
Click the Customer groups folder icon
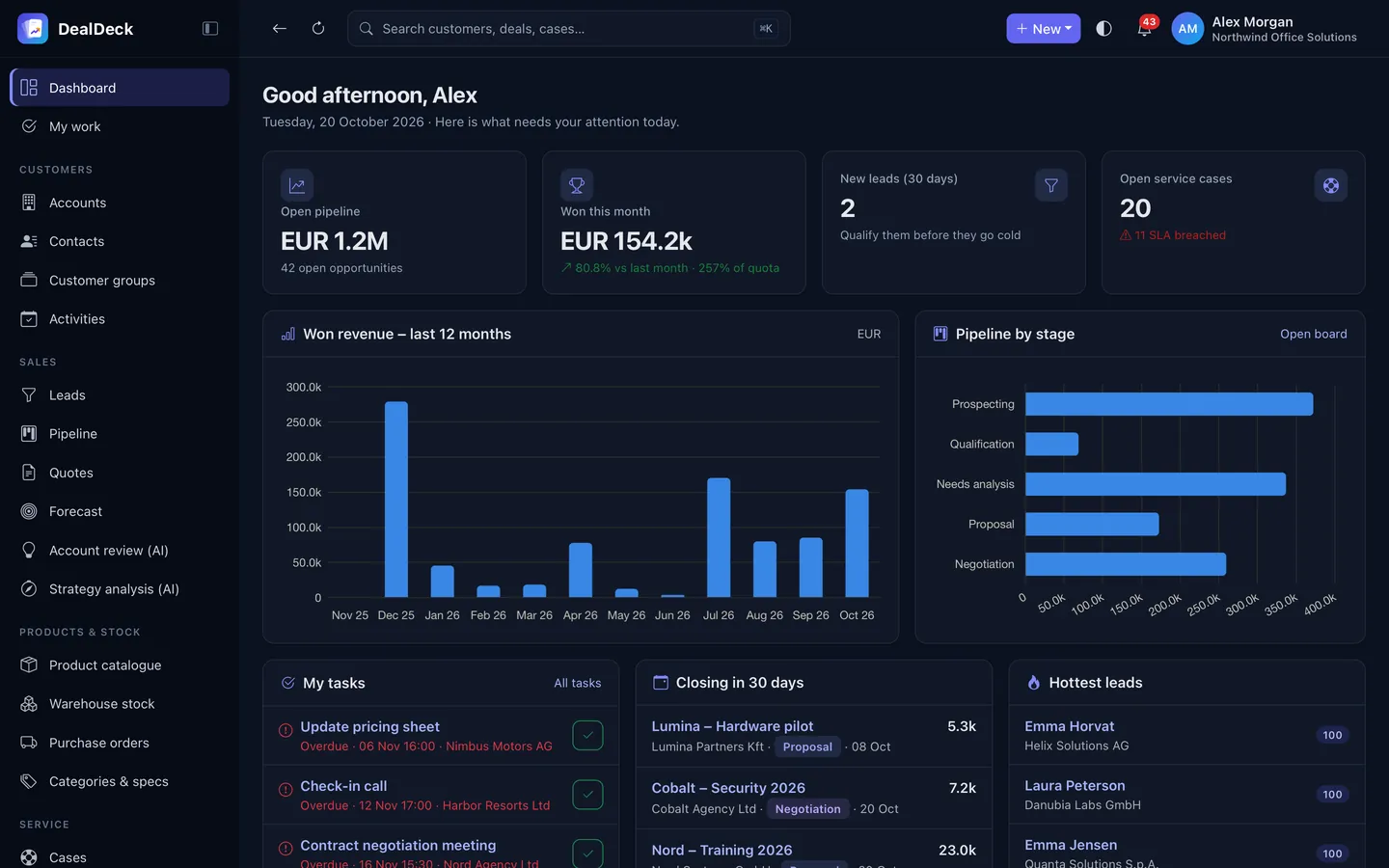pos(29,281)
